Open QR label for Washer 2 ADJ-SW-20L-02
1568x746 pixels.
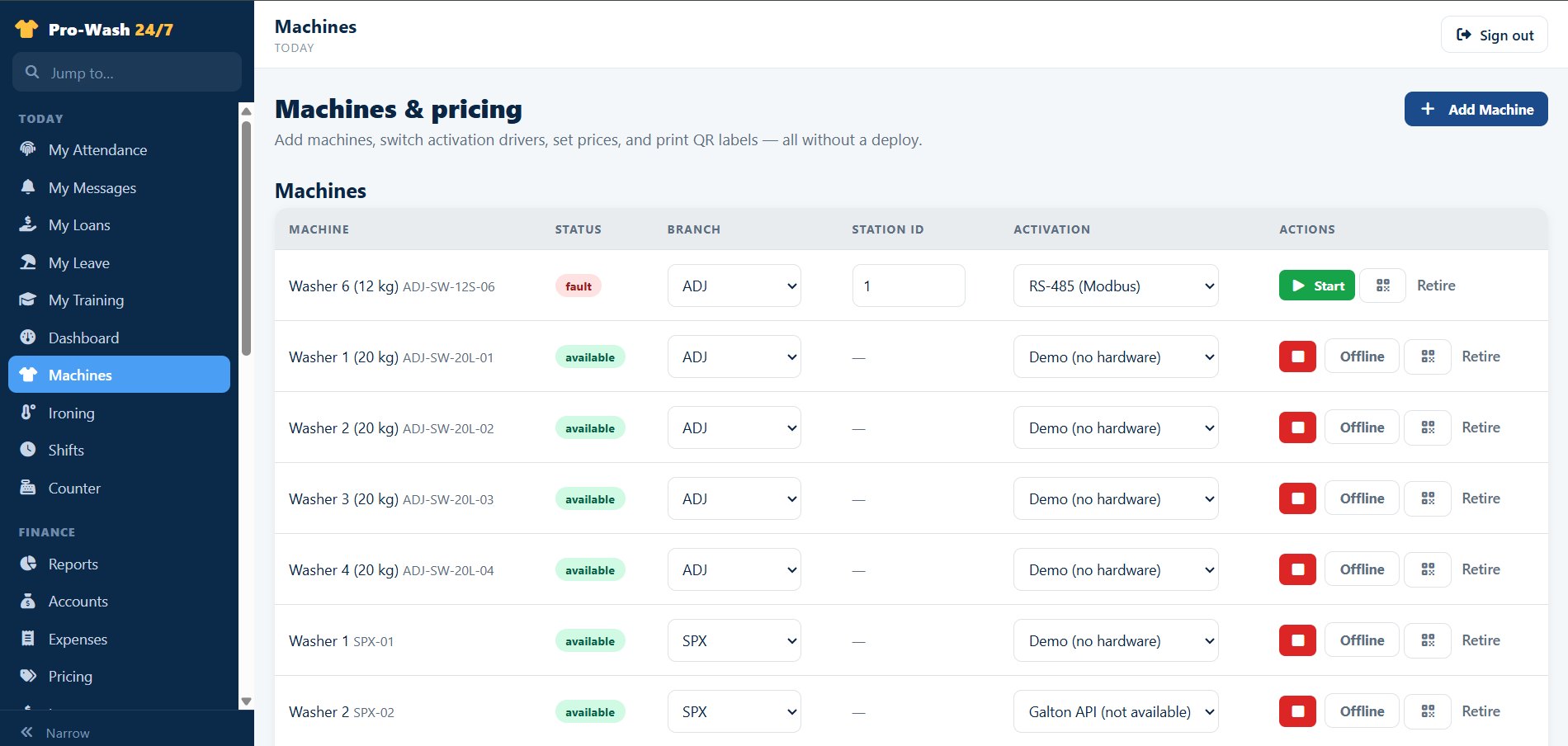(1428, 427)
